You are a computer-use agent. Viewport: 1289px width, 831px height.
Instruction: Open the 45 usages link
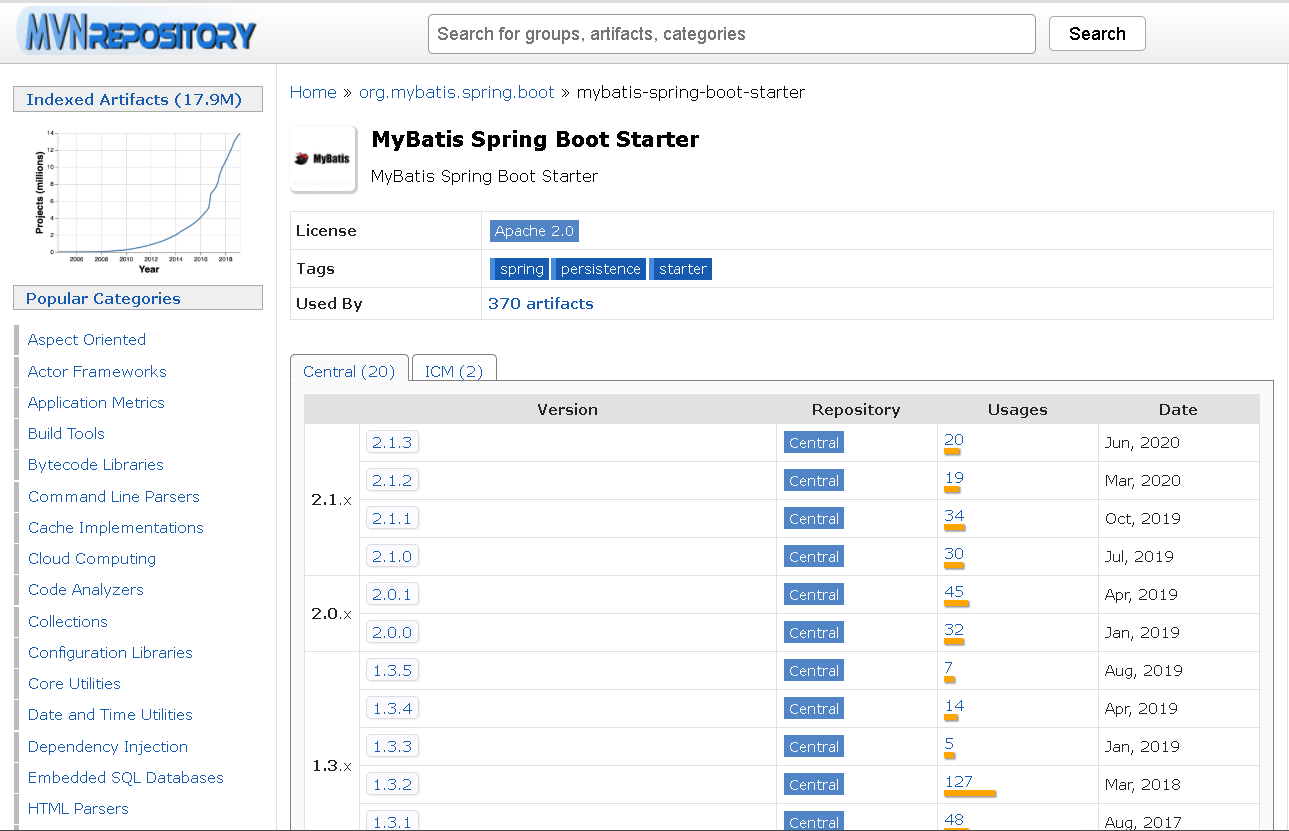tap(954, 592)
